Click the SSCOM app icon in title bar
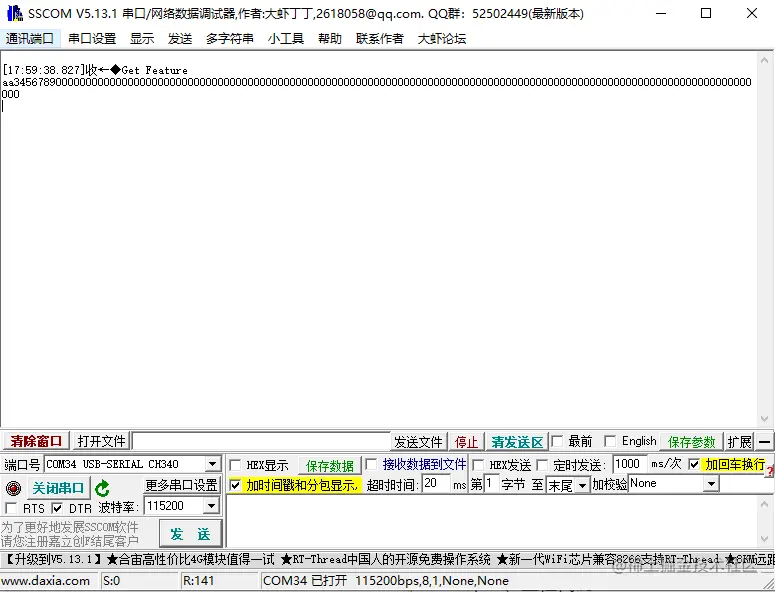This screenshot has height=592, width=775. pos(15,13)
